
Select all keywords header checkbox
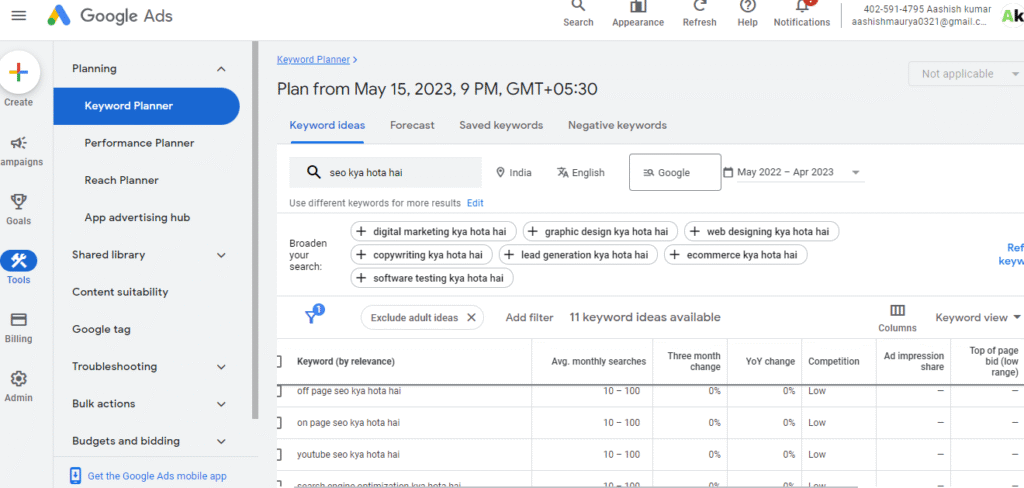279,361
